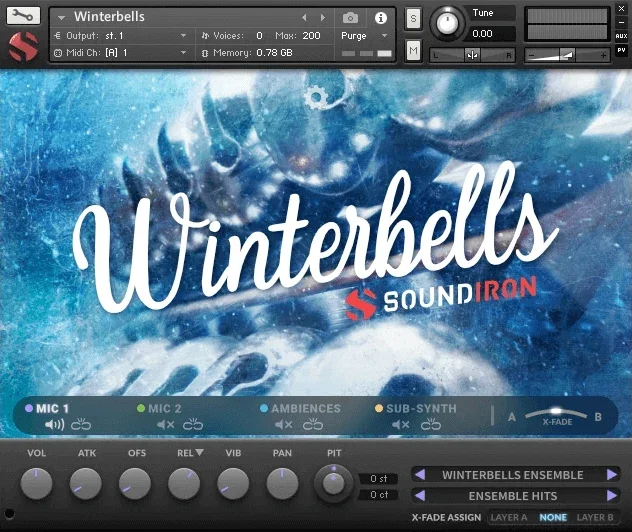Viewport: 632px width, 532px height.
Task: Click the L/R pan slider in the header
Action: [472, 55]
